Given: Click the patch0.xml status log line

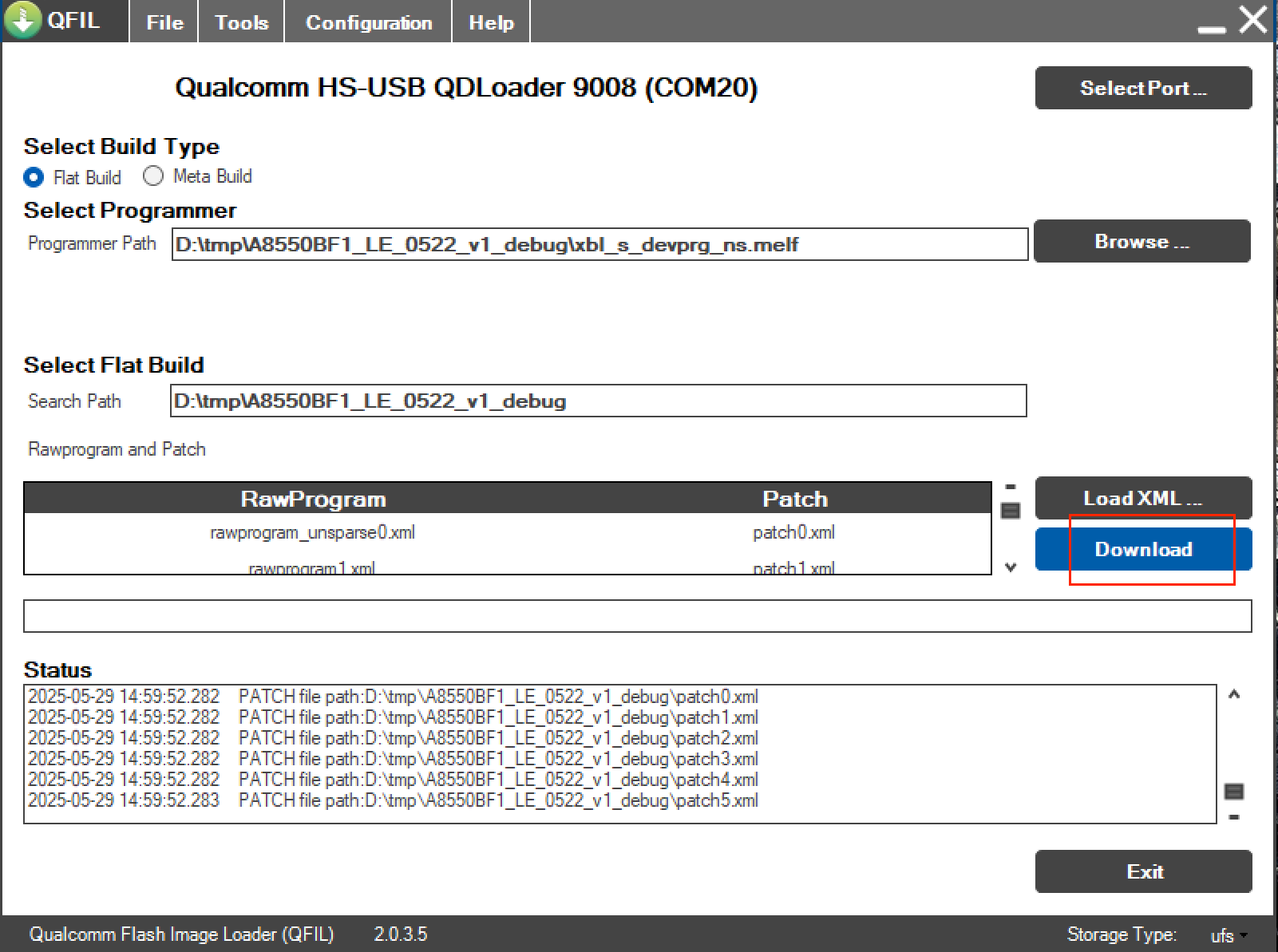Looking at the screenshot, I should coord(393,697).
